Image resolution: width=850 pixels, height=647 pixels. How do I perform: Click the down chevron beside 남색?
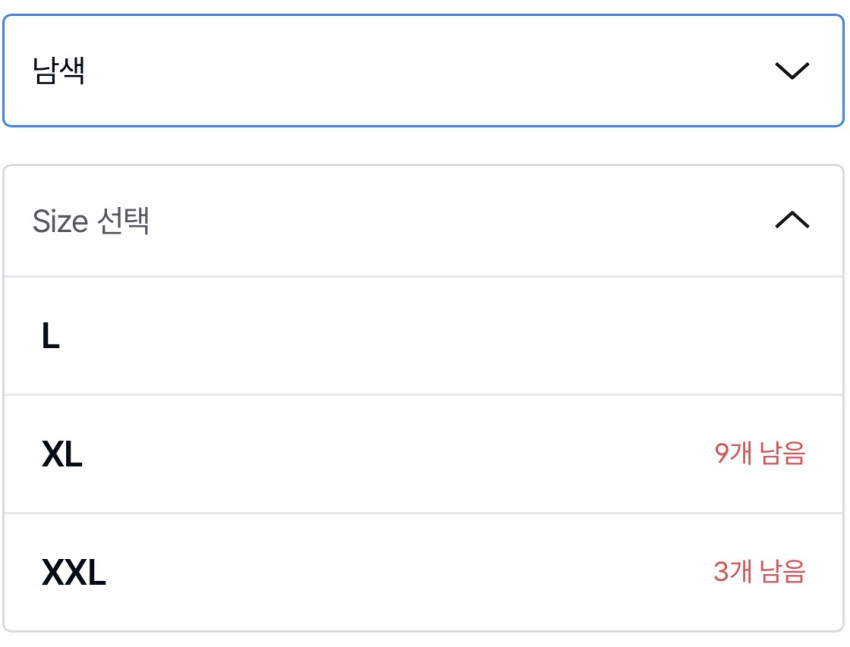[x=791, y=71]
